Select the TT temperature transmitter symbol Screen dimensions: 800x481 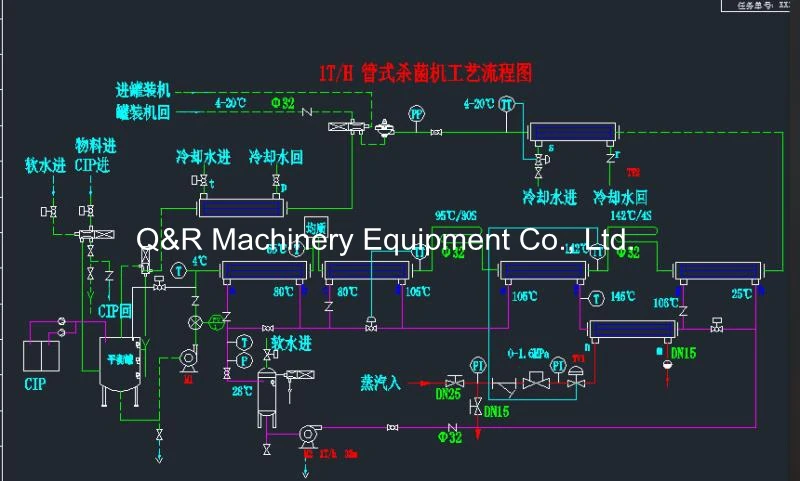tap(506, 104)
